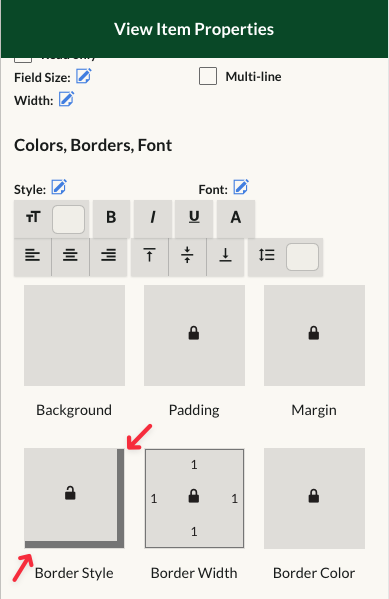The image size is (389, 599).
Task: Click the Border Color lock icon
Action: (314, 496)
